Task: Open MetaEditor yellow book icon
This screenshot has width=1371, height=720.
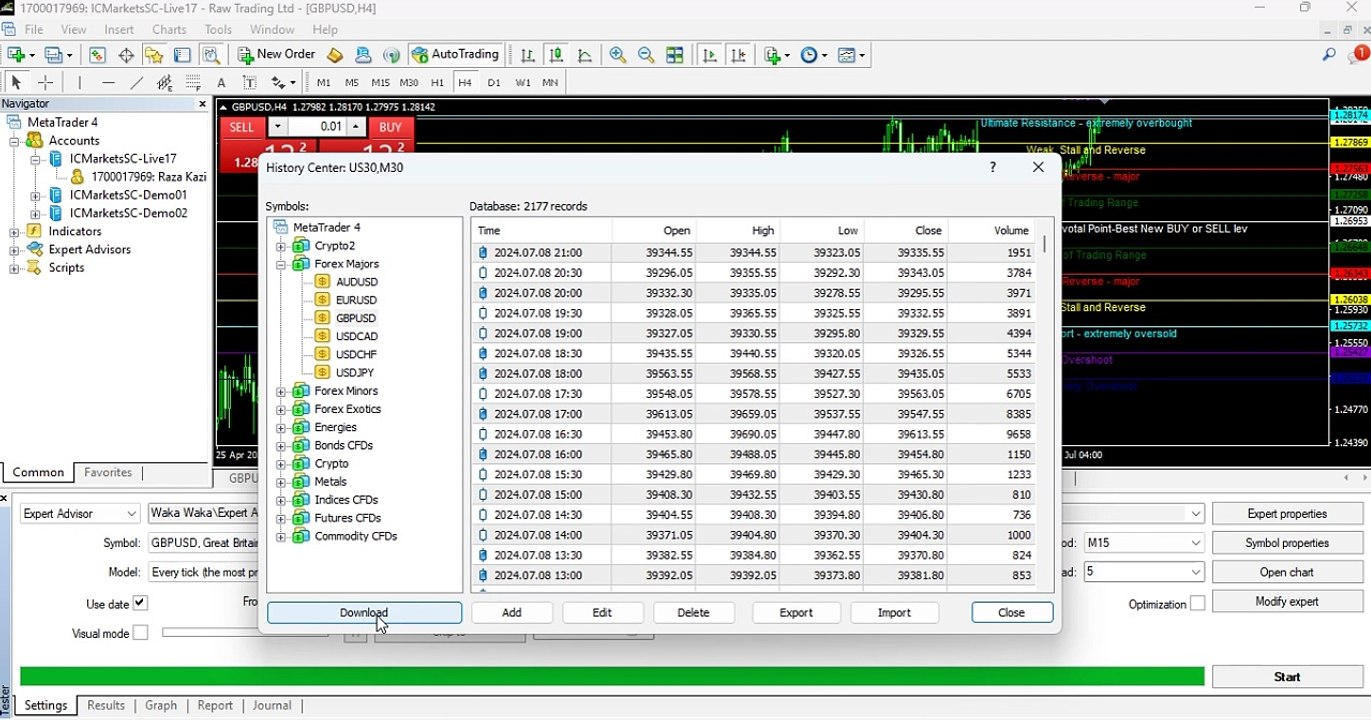Action: [335, 55]
